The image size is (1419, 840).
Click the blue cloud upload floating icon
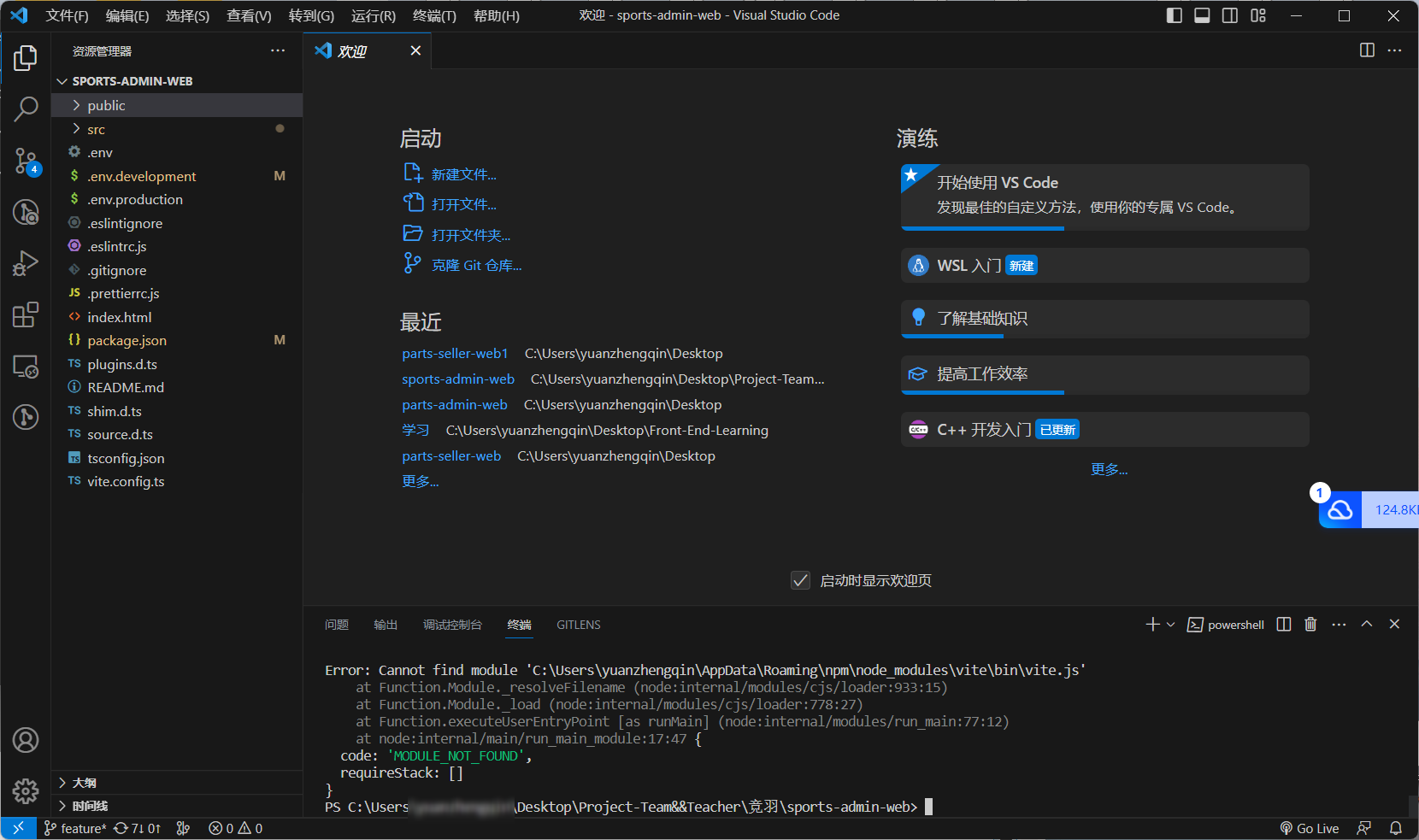point(1340,510)
